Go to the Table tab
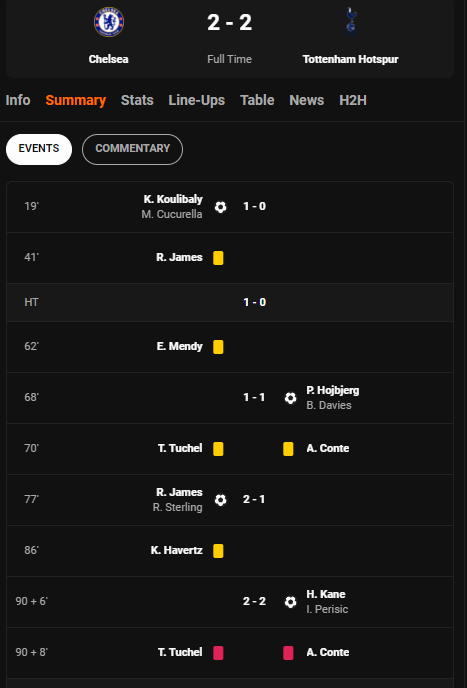Viewport: 467px width, 688px height. coord(257,100)
